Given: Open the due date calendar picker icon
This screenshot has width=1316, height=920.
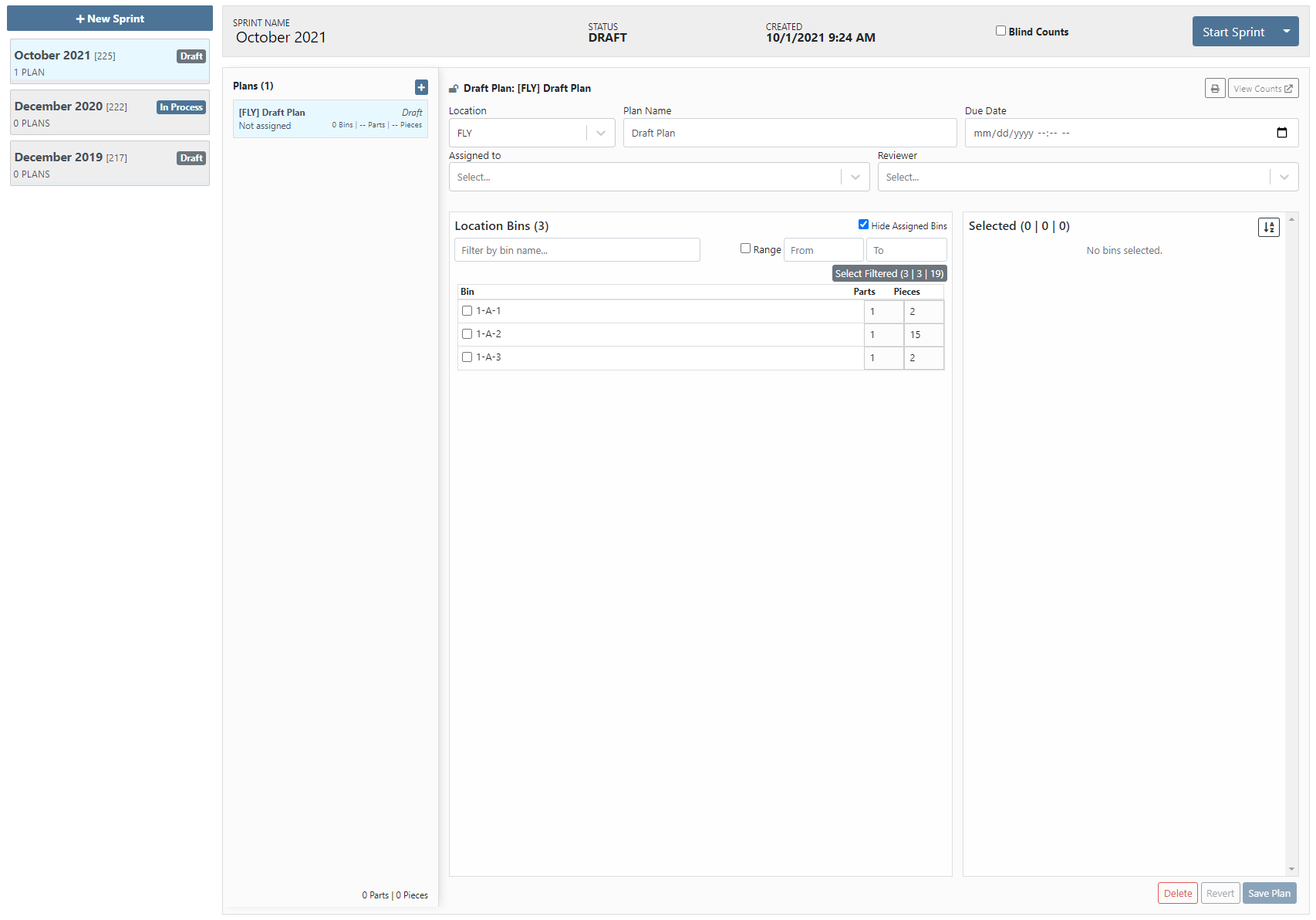Looking at the screenshot, I should [x=1282, y=133].
